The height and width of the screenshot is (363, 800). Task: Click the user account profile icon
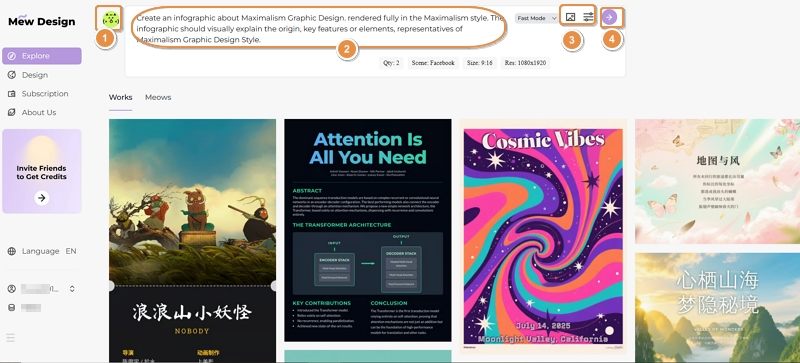[12, 288]
